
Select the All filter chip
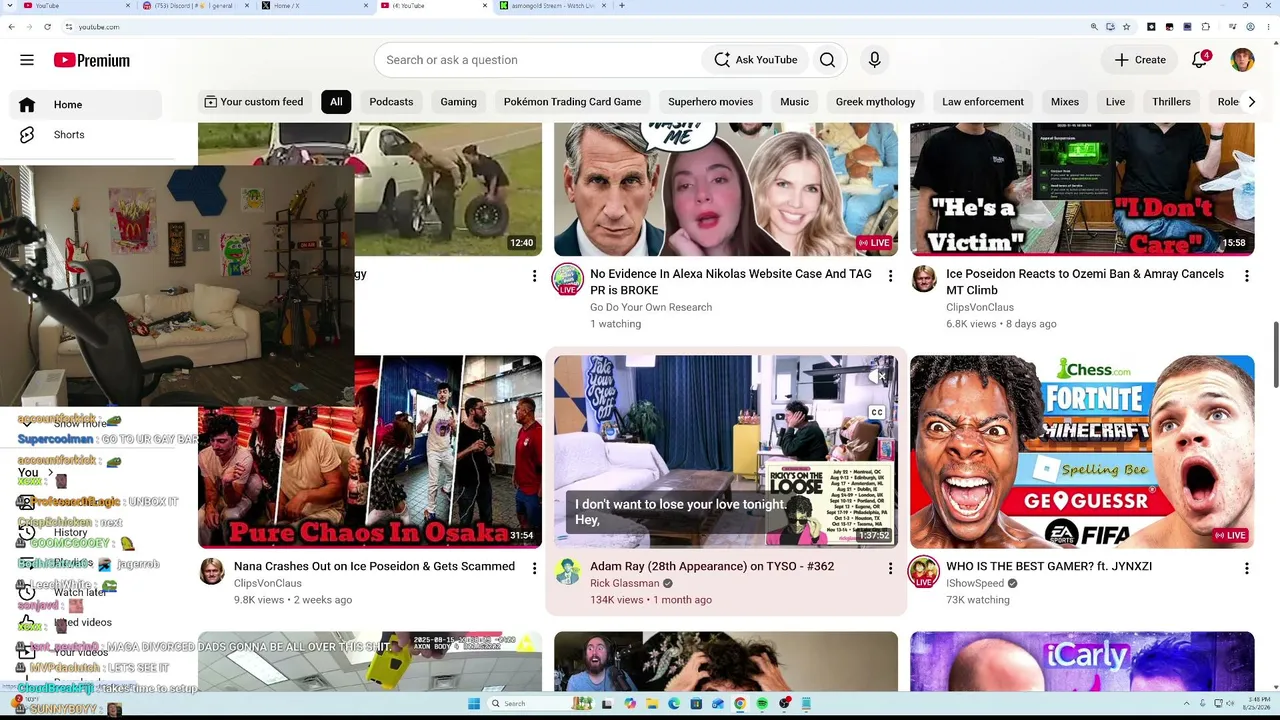(336, 102)
